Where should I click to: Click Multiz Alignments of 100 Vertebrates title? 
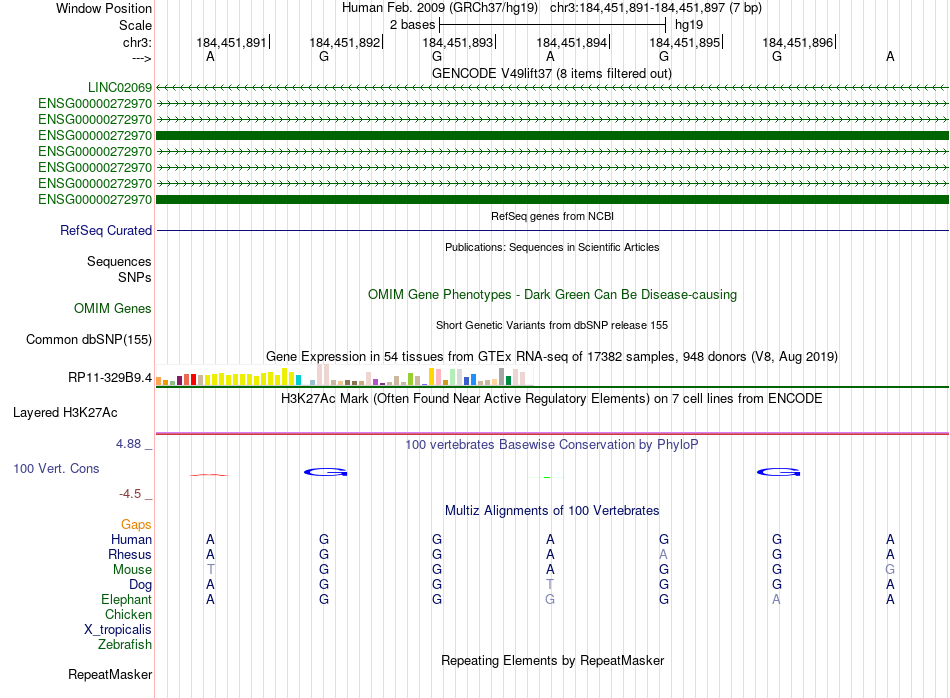(552, 511)
